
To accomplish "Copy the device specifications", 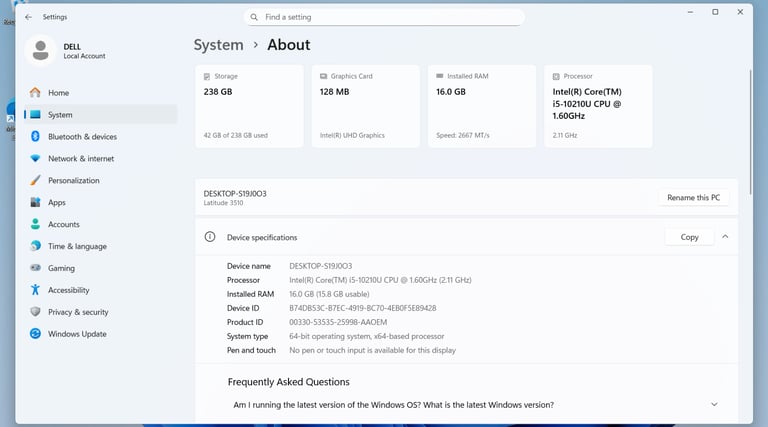I will [x=689, y=237].
